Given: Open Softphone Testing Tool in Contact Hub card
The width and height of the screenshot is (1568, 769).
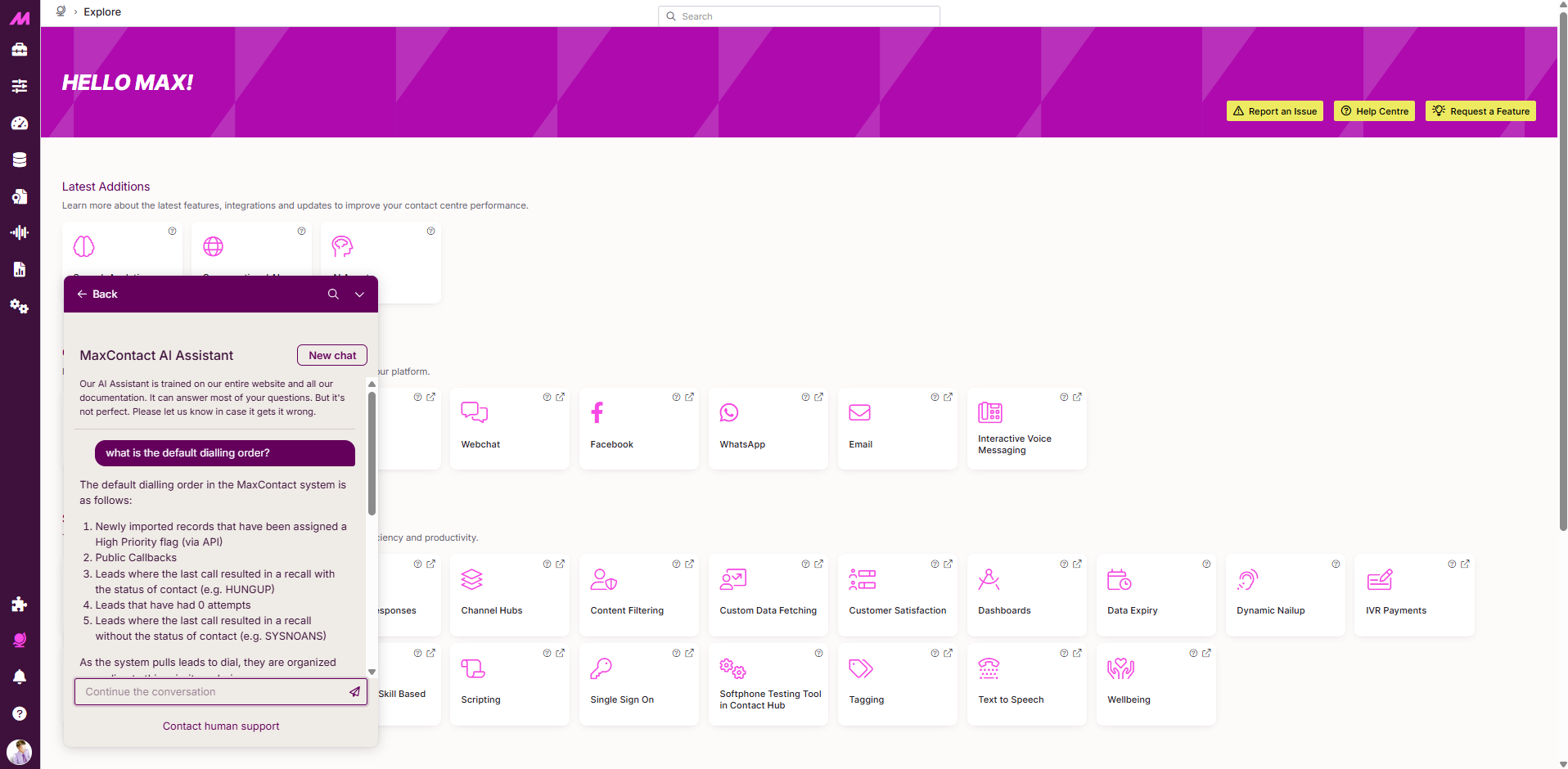Looking at the screenshot, I should click(768, 684).
